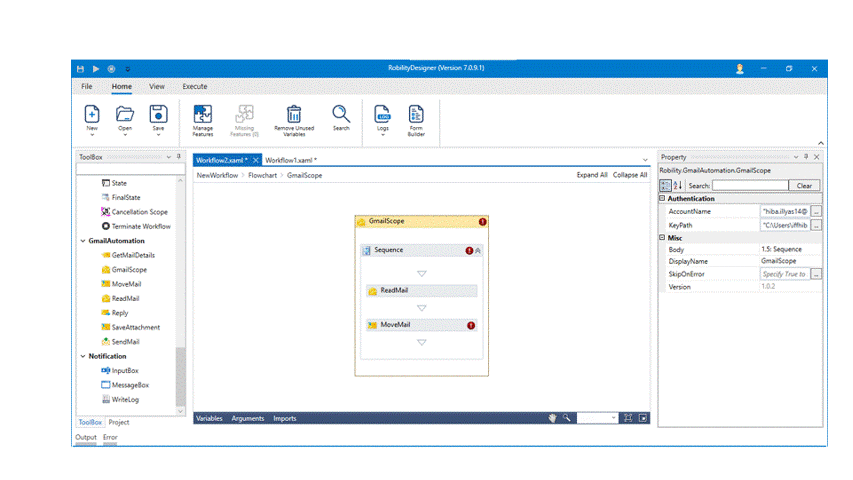
Task: Click Remove Unused Variables trash icon
Action: point(293,114)
